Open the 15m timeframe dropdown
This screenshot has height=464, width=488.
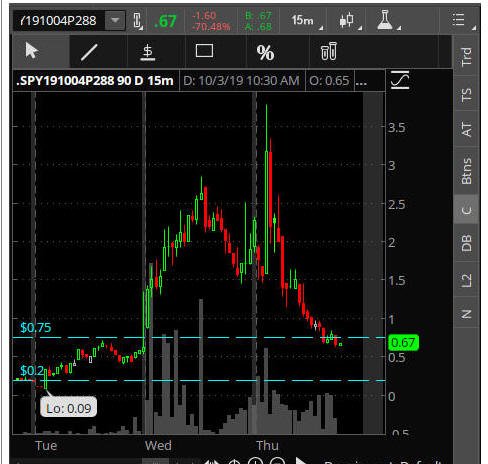click(302, 20)
